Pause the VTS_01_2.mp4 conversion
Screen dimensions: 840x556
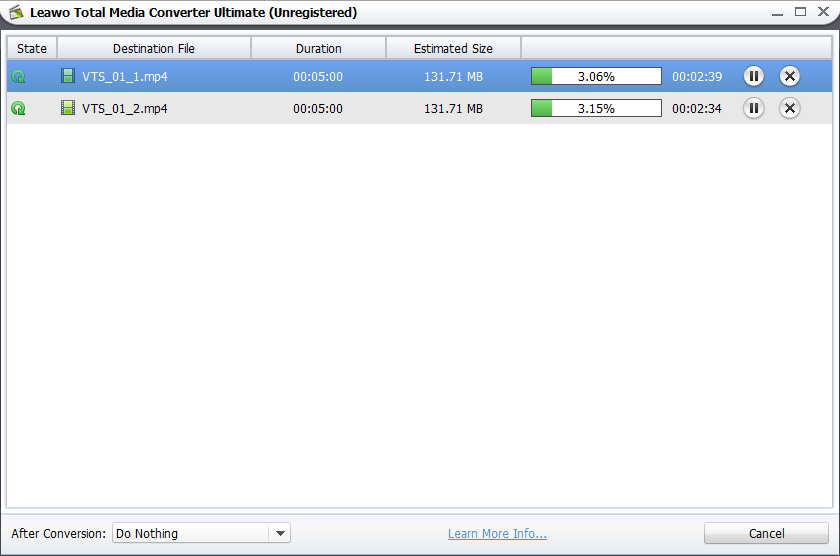(753, 108)
